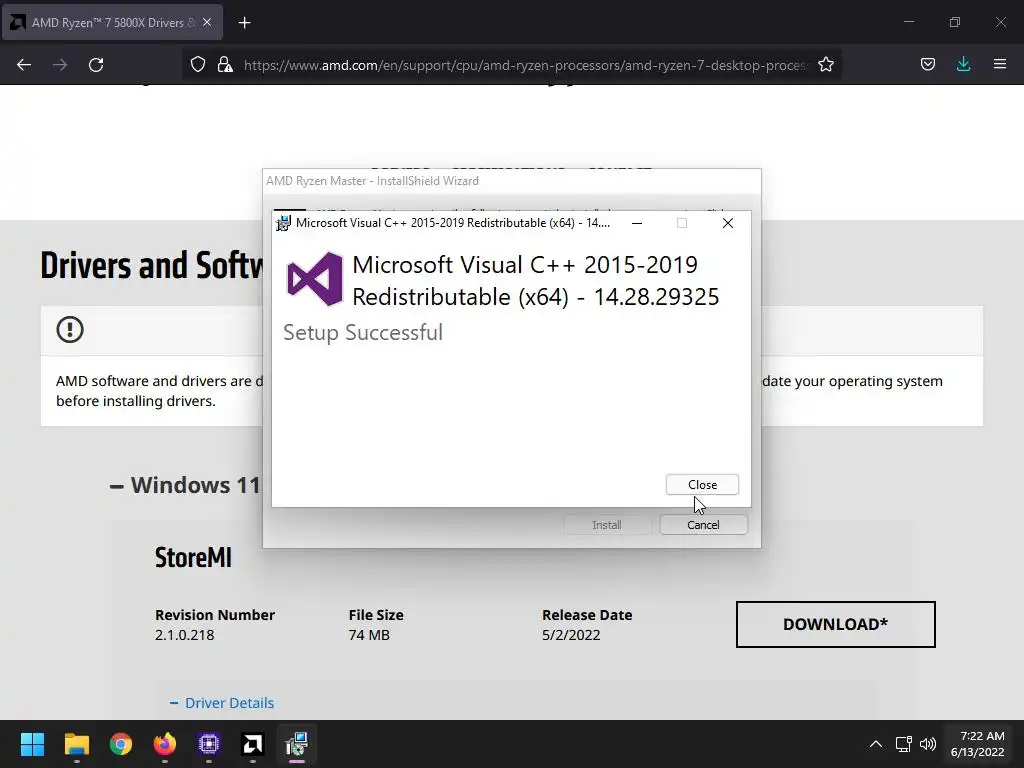Click the AMD Ryzen Master InstallShield Wizard title
1024x768 pixels.
coord(372,181)
